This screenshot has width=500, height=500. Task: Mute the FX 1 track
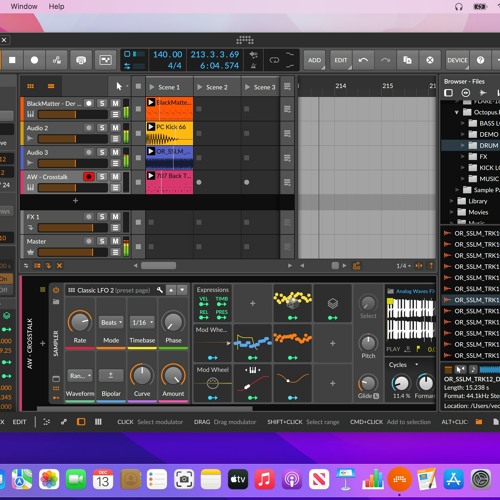tap(115, 217)
